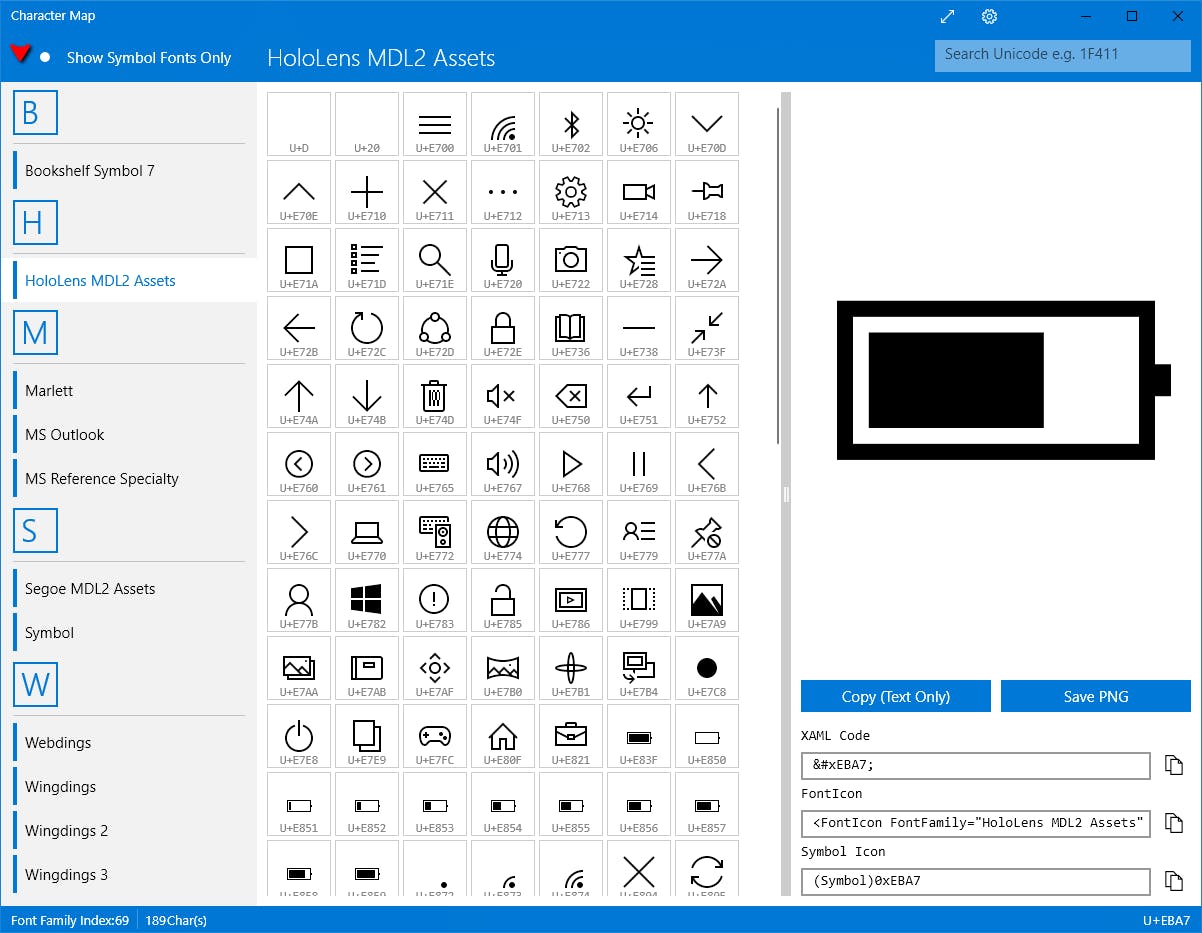Select the microphone glyph U+E720

click(x=503, y=260)
